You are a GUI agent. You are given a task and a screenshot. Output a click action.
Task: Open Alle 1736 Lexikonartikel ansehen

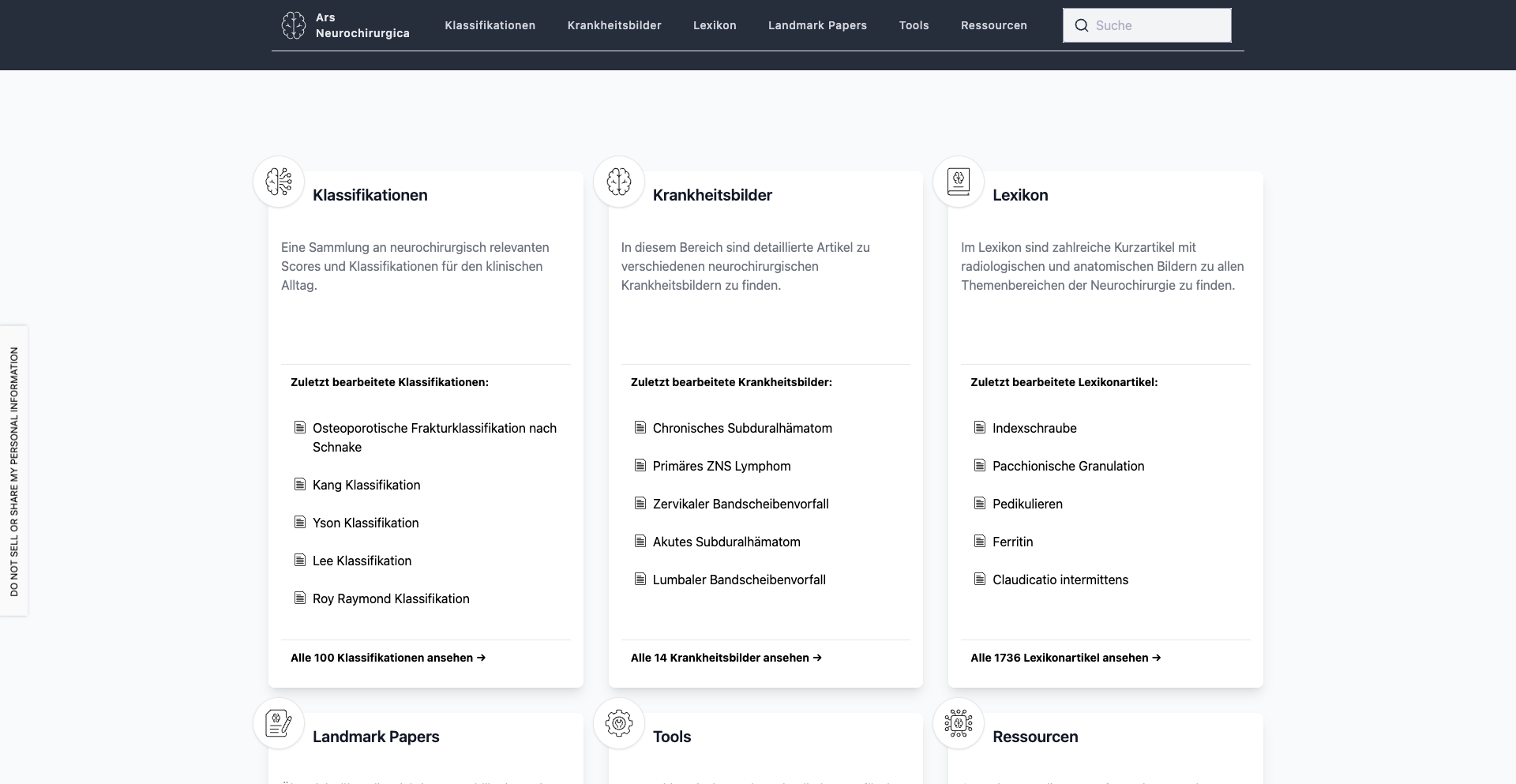[x=1065, y=658]
